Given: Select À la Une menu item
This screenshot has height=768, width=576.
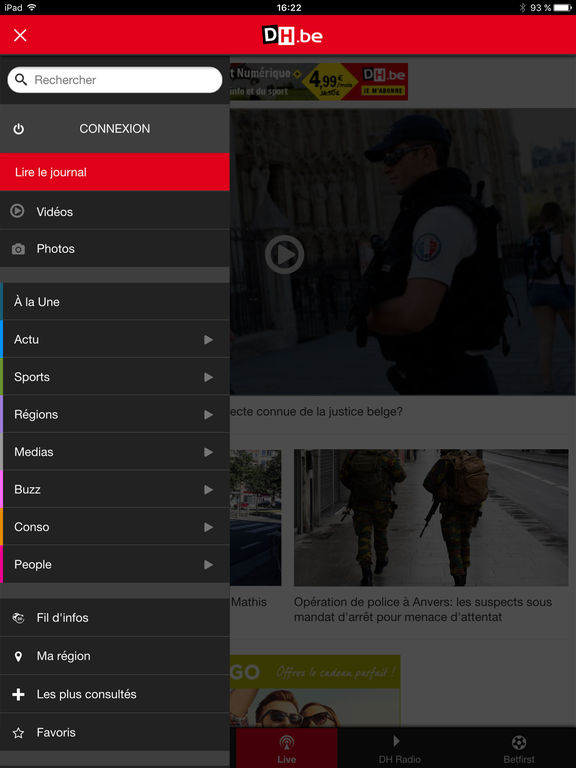Looking at the screenshot, I should [115, 302].
